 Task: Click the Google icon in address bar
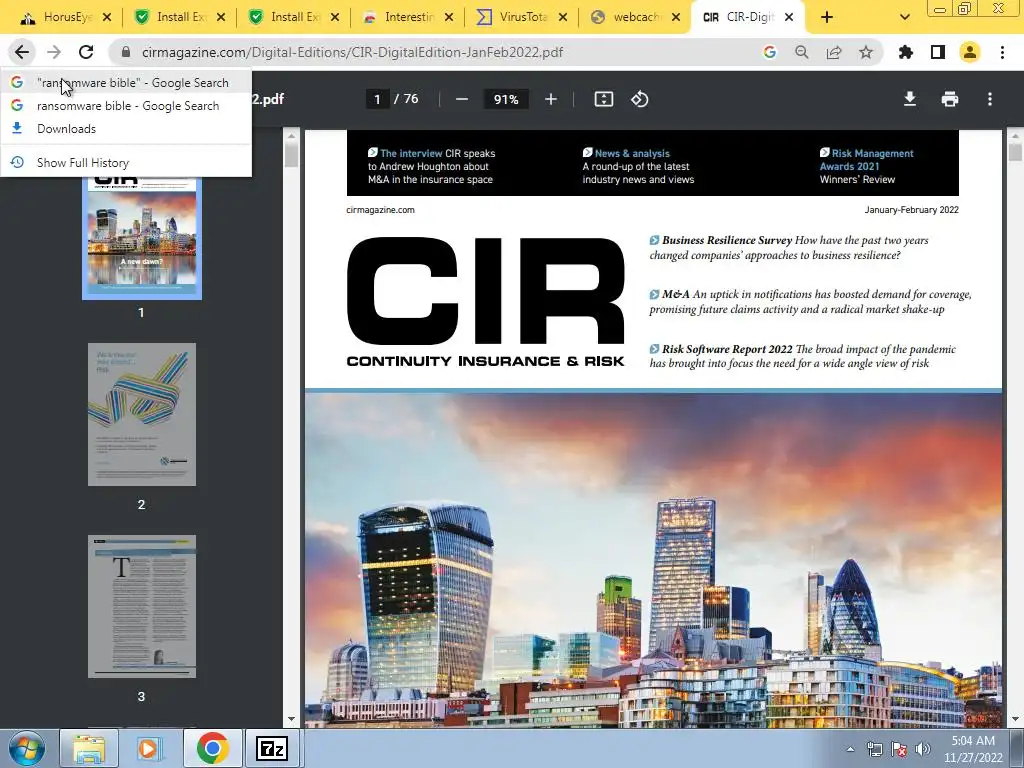(x=770, y=52)
